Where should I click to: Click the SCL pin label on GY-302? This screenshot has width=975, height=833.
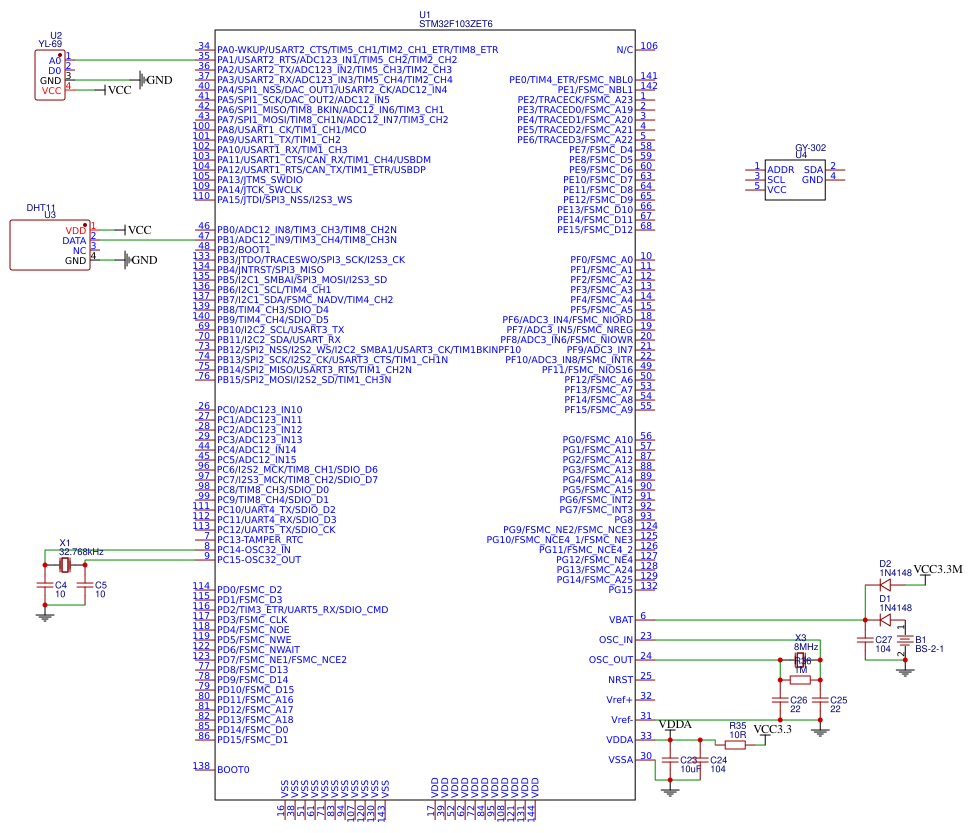776,180
